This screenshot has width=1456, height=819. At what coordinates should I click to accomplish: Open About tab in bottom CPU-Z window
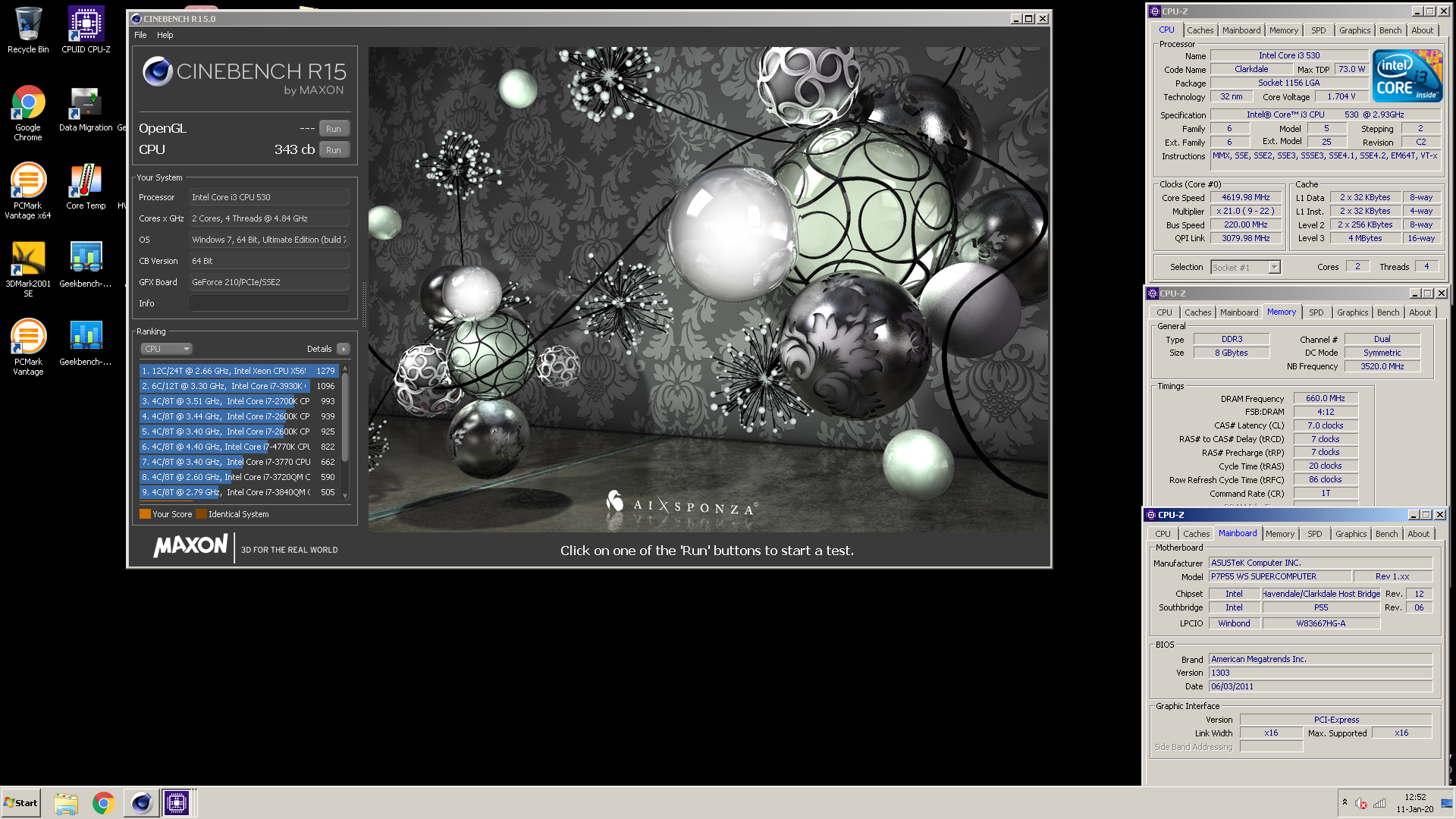(x=1418, y=534)
